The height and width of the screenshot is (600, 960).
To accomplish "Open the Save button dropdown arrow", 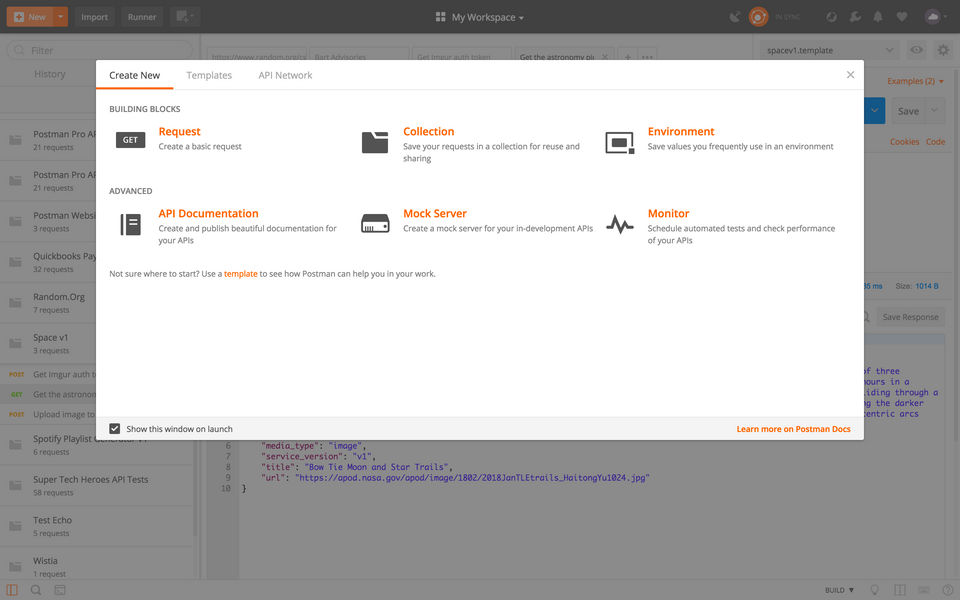I will 934,111.
